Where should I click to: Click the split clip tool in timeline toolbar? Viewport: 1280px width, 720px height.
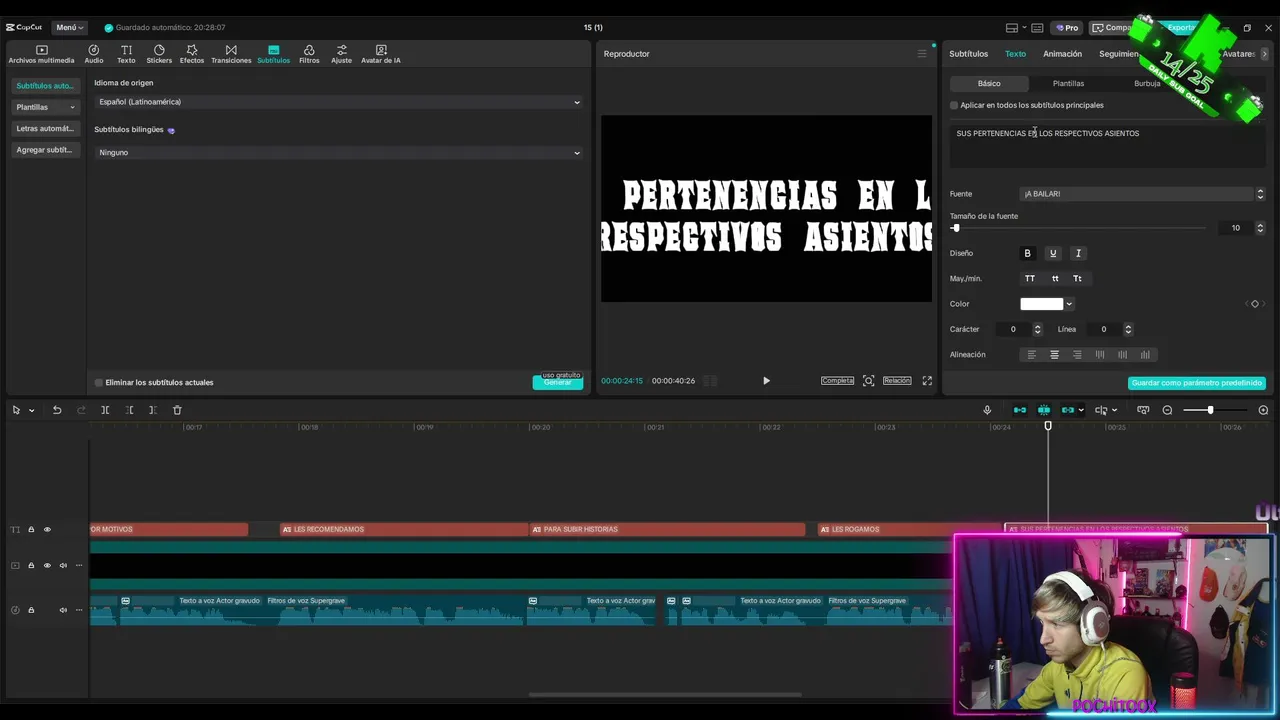click(x=105, y=410)
